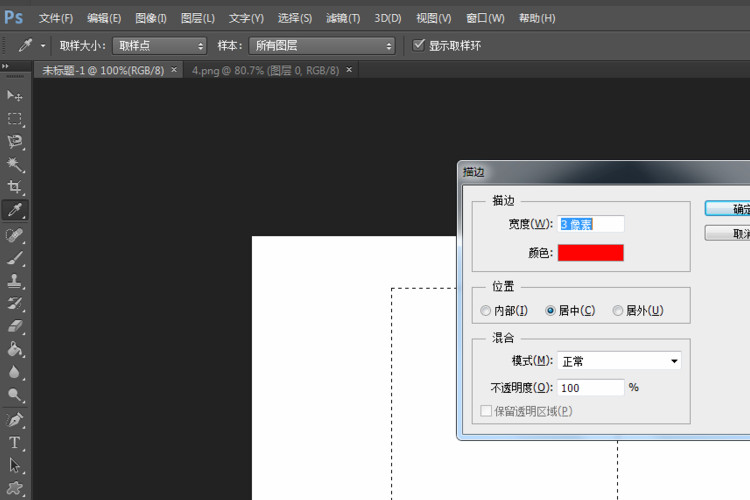The image size is (750, 500).
Task: Select the Rectangular Marquee tool
Action: tap(15, 119)
